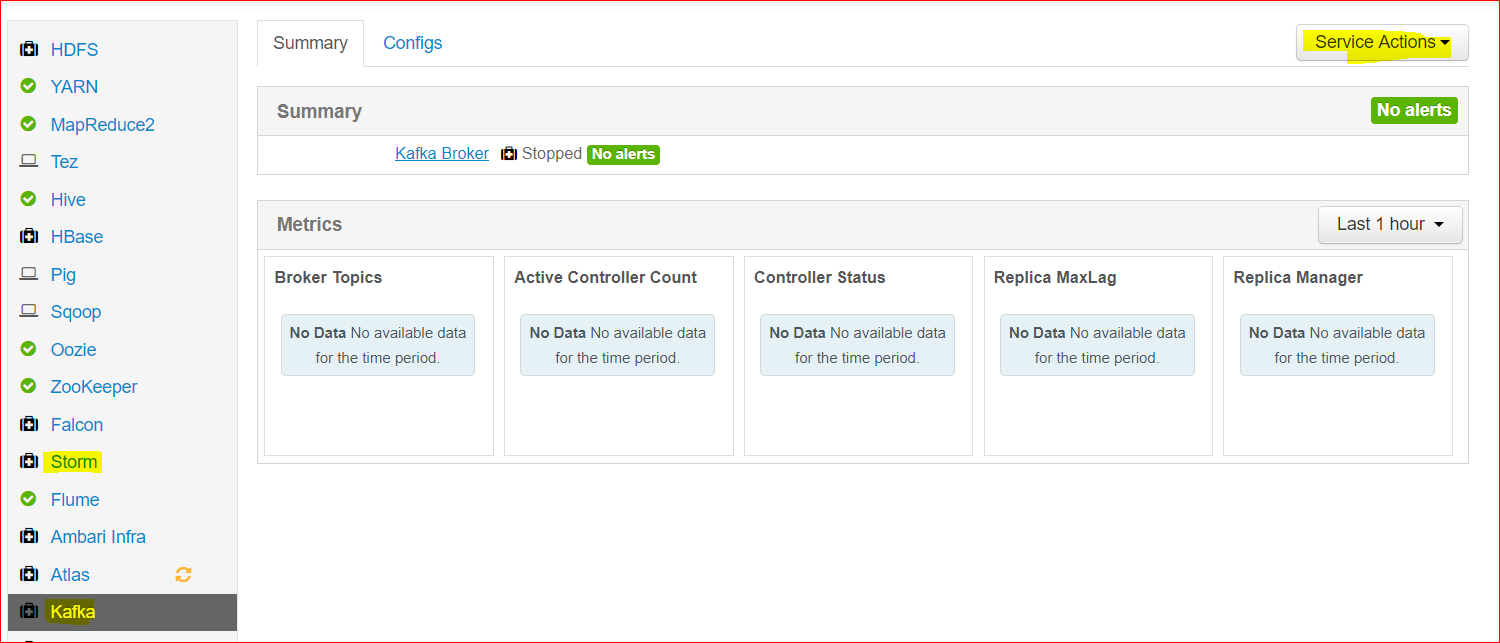Click the Replica MaxLag metrics widget
1500x643 pixels.
pos(1098,356)
